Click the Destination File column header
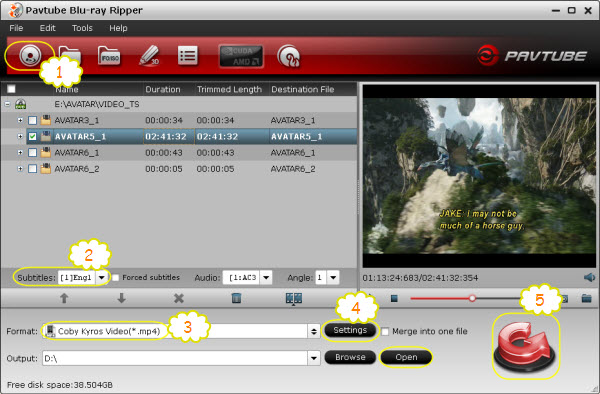 [303, 90]
